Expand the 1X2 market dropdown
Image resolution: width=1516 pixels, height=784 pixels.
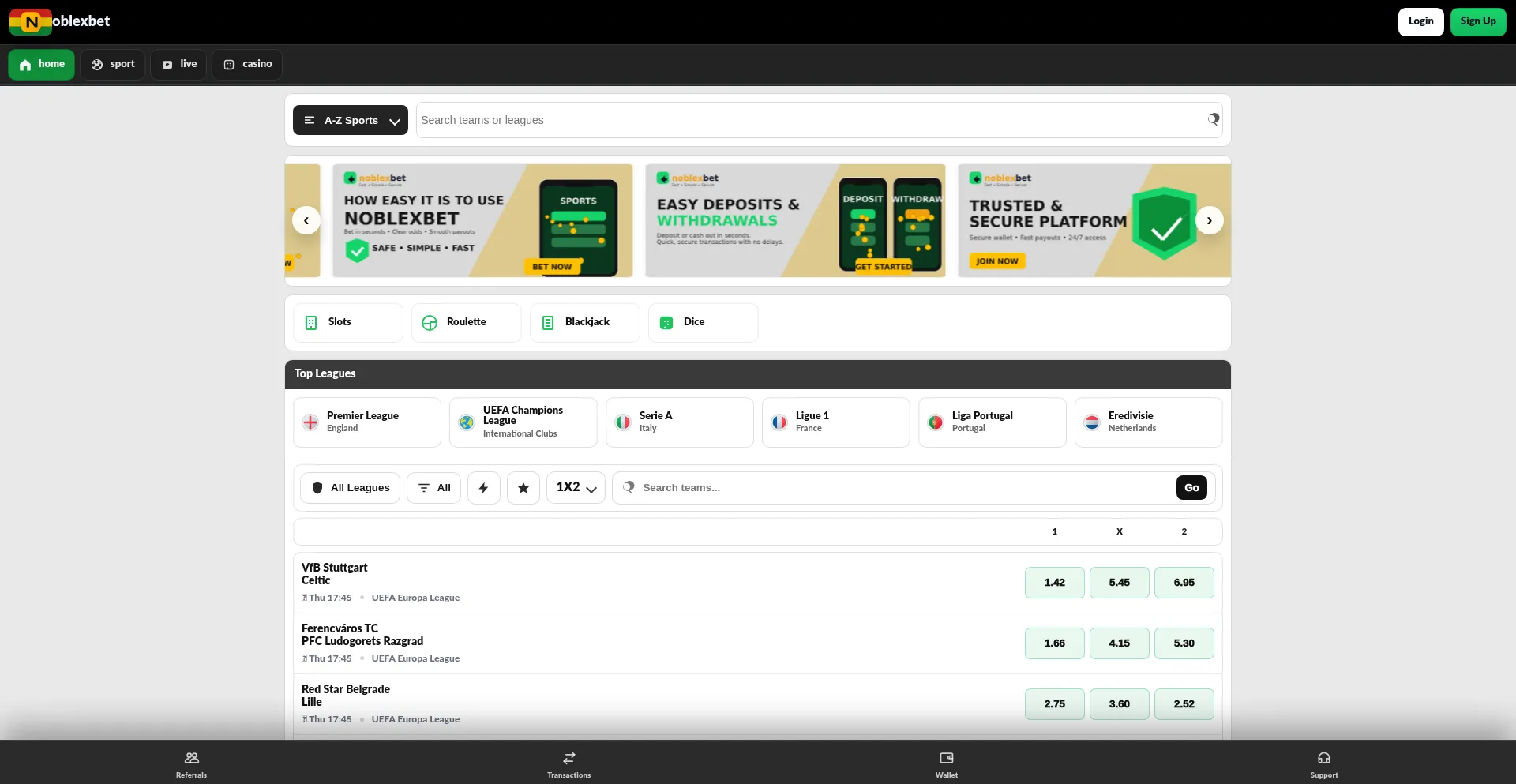pos(576,488)
